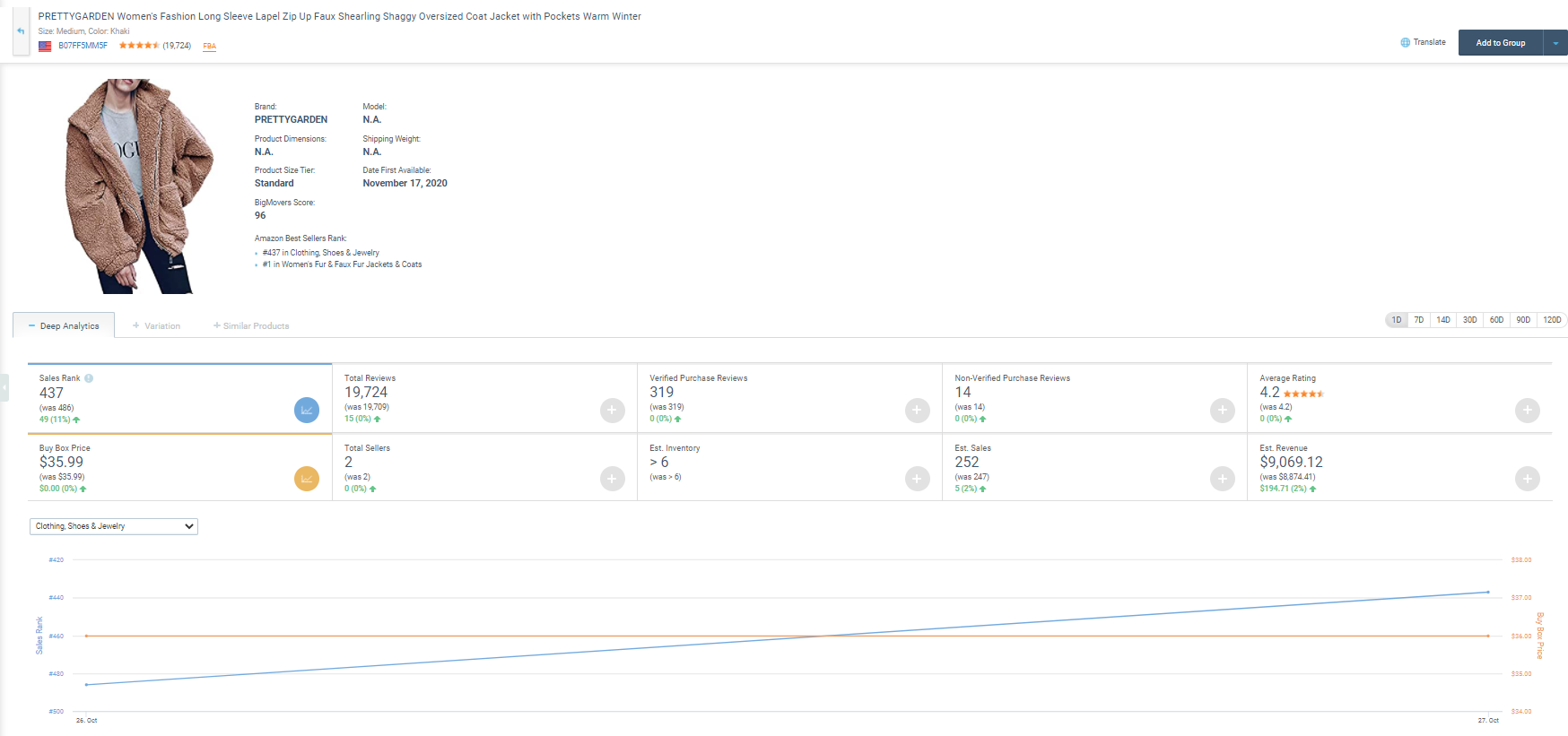This screenshot has width=1568, height=736.
Task: Add Total Sellers to chart
Action: click(x=612, y=479)
